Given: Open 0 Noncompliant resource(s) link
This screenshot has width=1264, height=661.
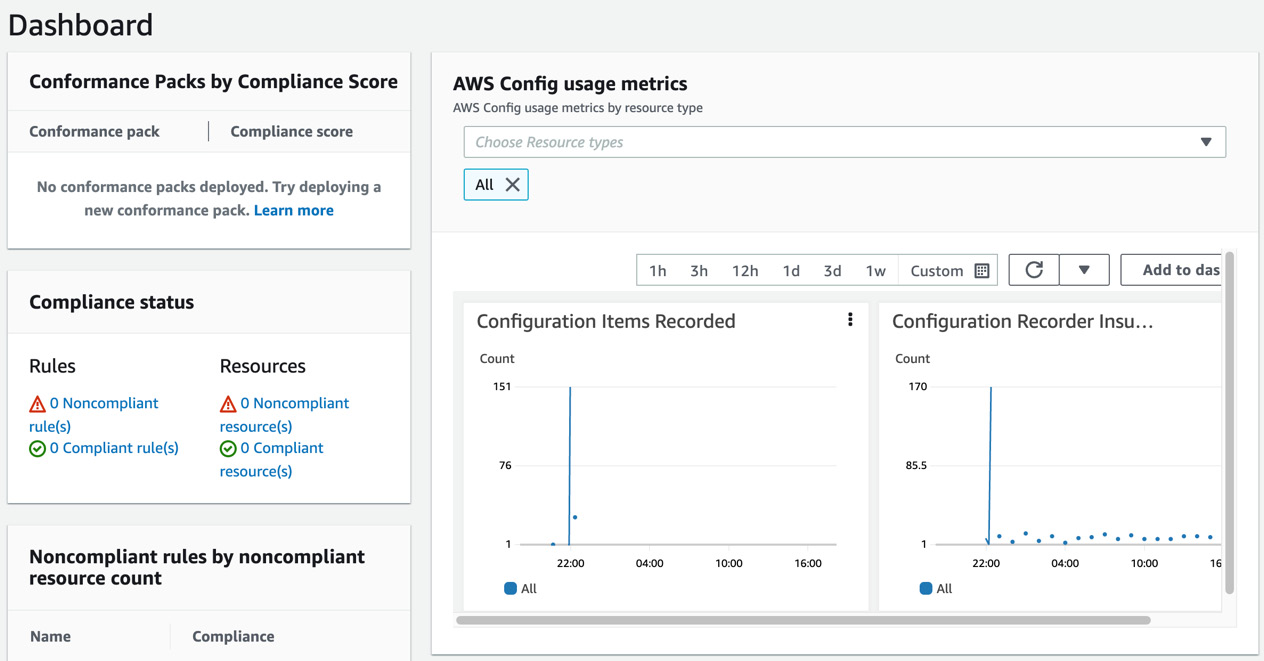Looking at the screenshot, I should pos(285,414).
